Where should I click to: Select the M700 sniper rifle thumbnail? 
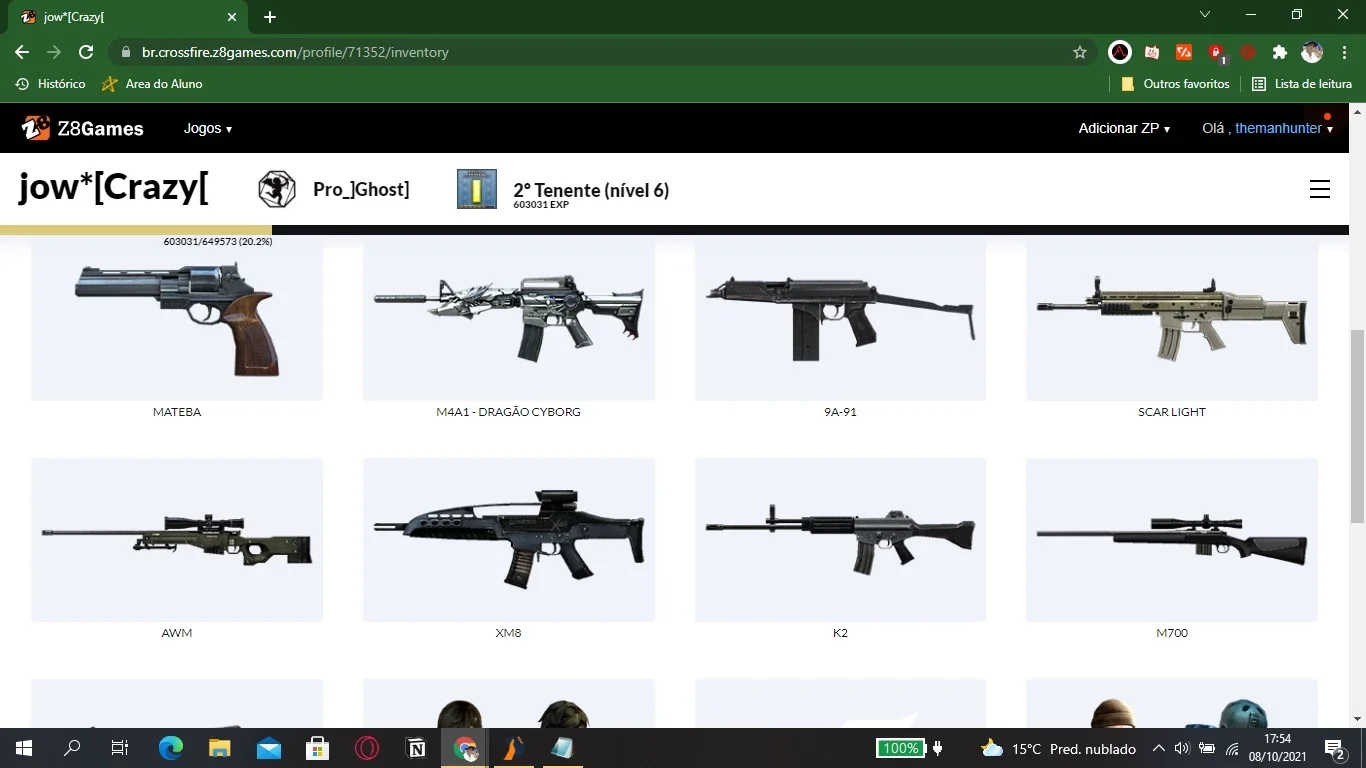[x=1172, y=540]
